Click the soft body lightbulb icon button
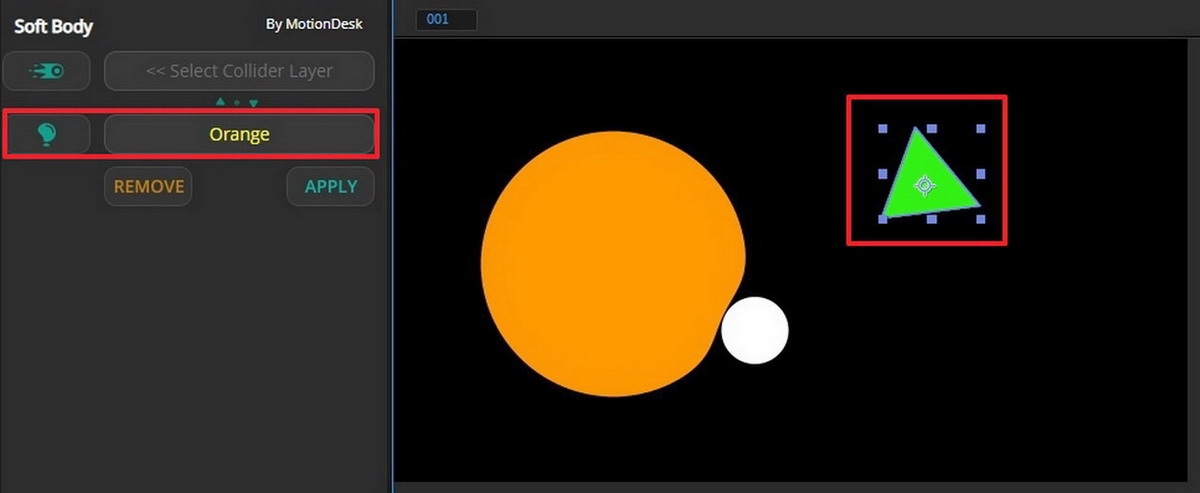This screenshot has width=1200, height=493. [x=46, y=134]
